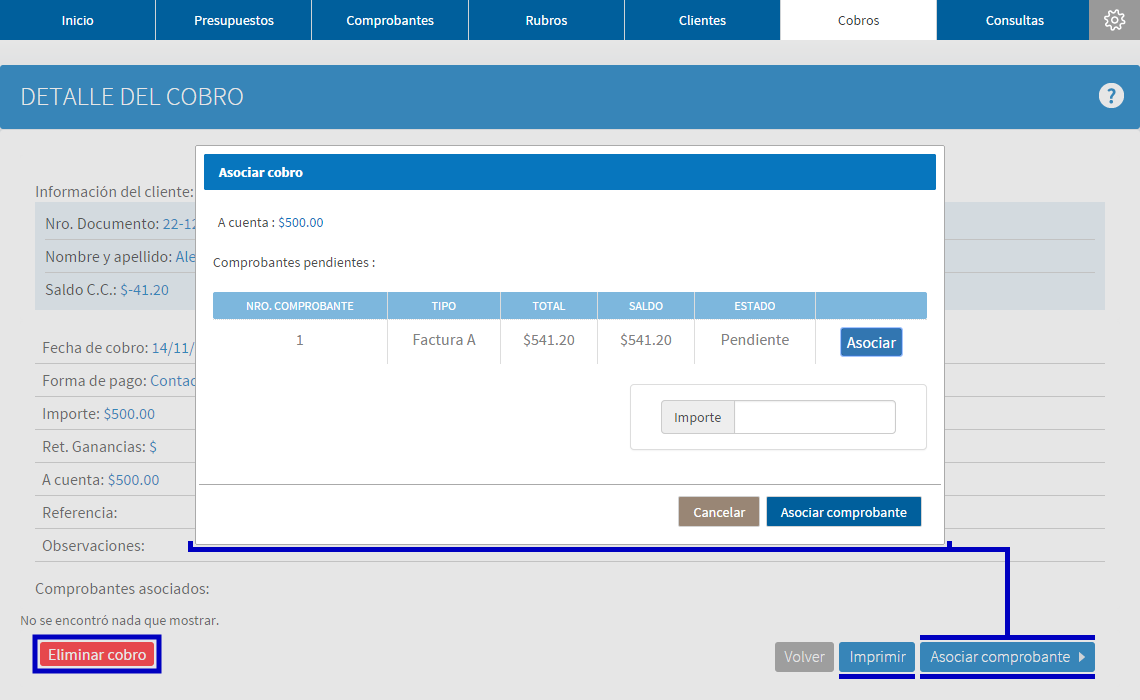The height and width of the screenshot is (700, 1140).
Task: Click Asociar for Factura A row
Action: click(871, 342)
